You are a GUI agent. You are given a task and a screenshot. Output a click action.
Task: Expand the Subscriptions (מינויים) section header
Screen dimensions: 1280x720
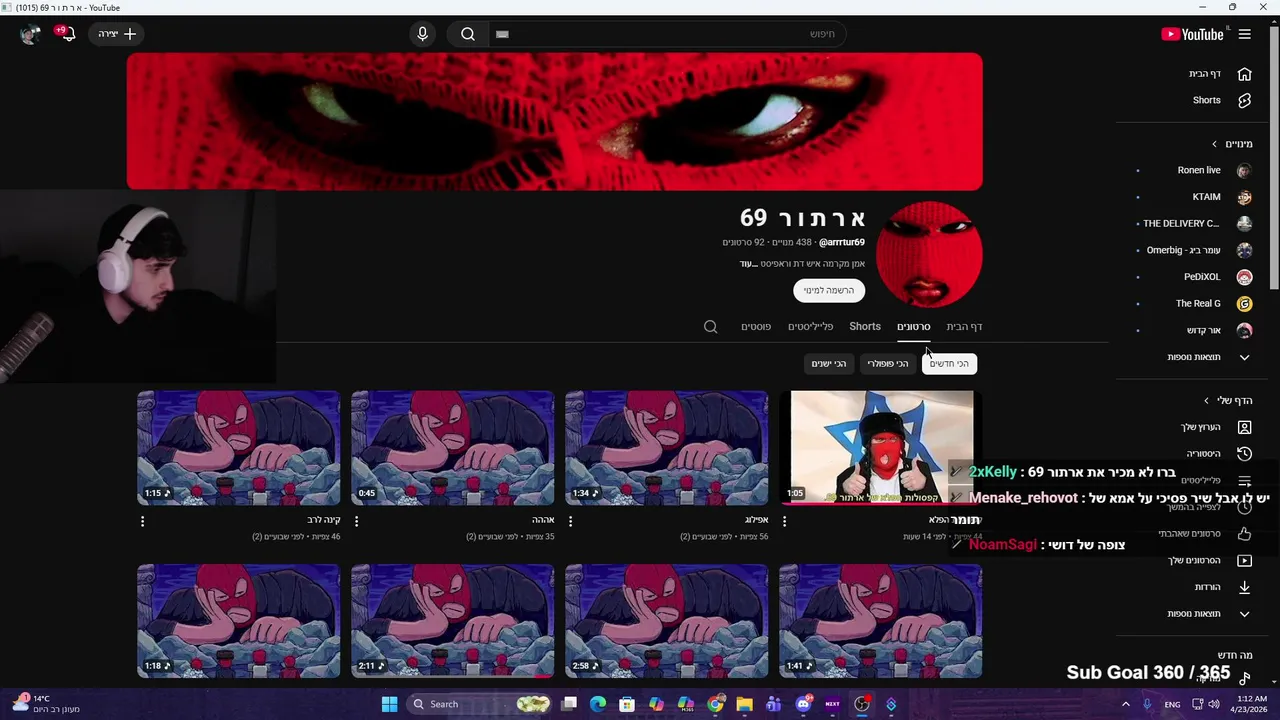point(1231,144)
